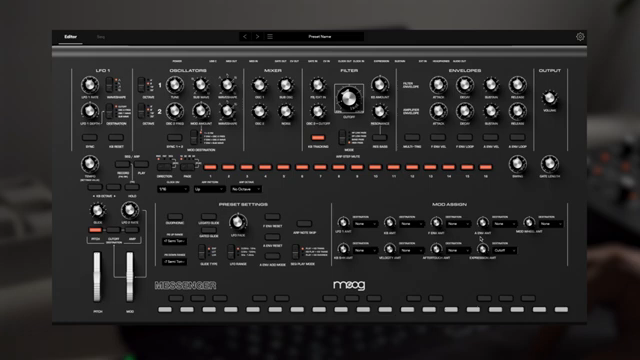Open the LFO 1 Amt destination dropdown
Screen dimensions: 640x360
click(x=365, y=224)
